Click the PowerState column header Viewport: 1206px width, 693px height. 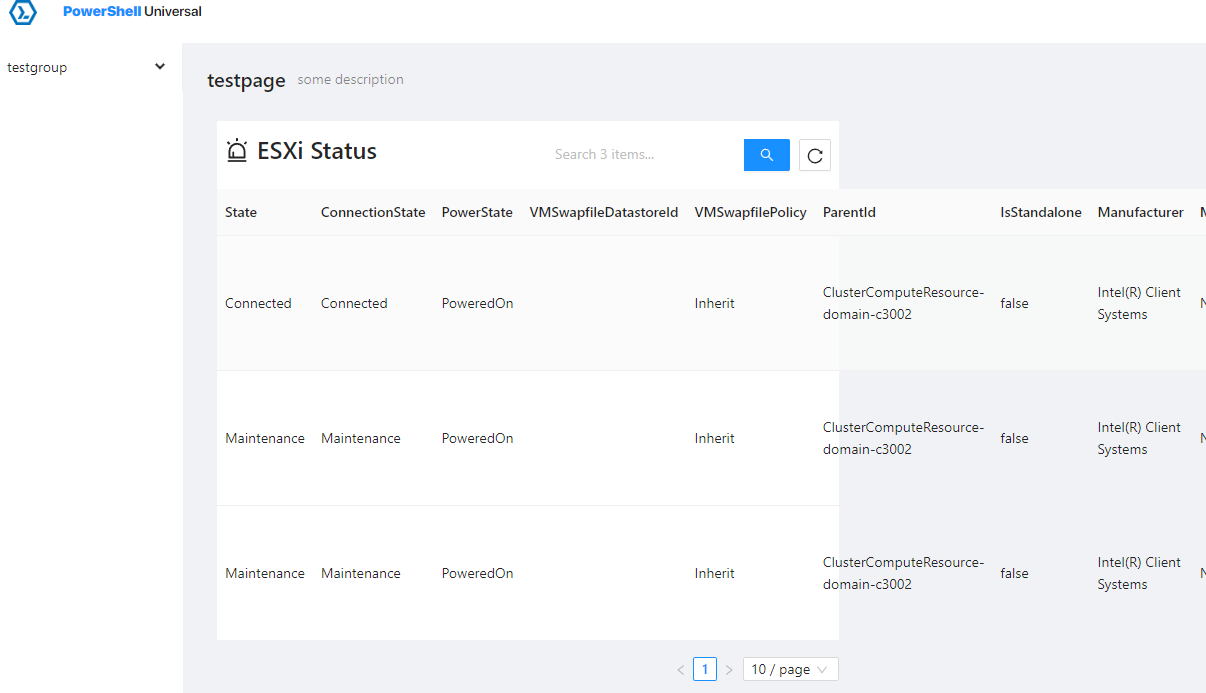[477, 212]
